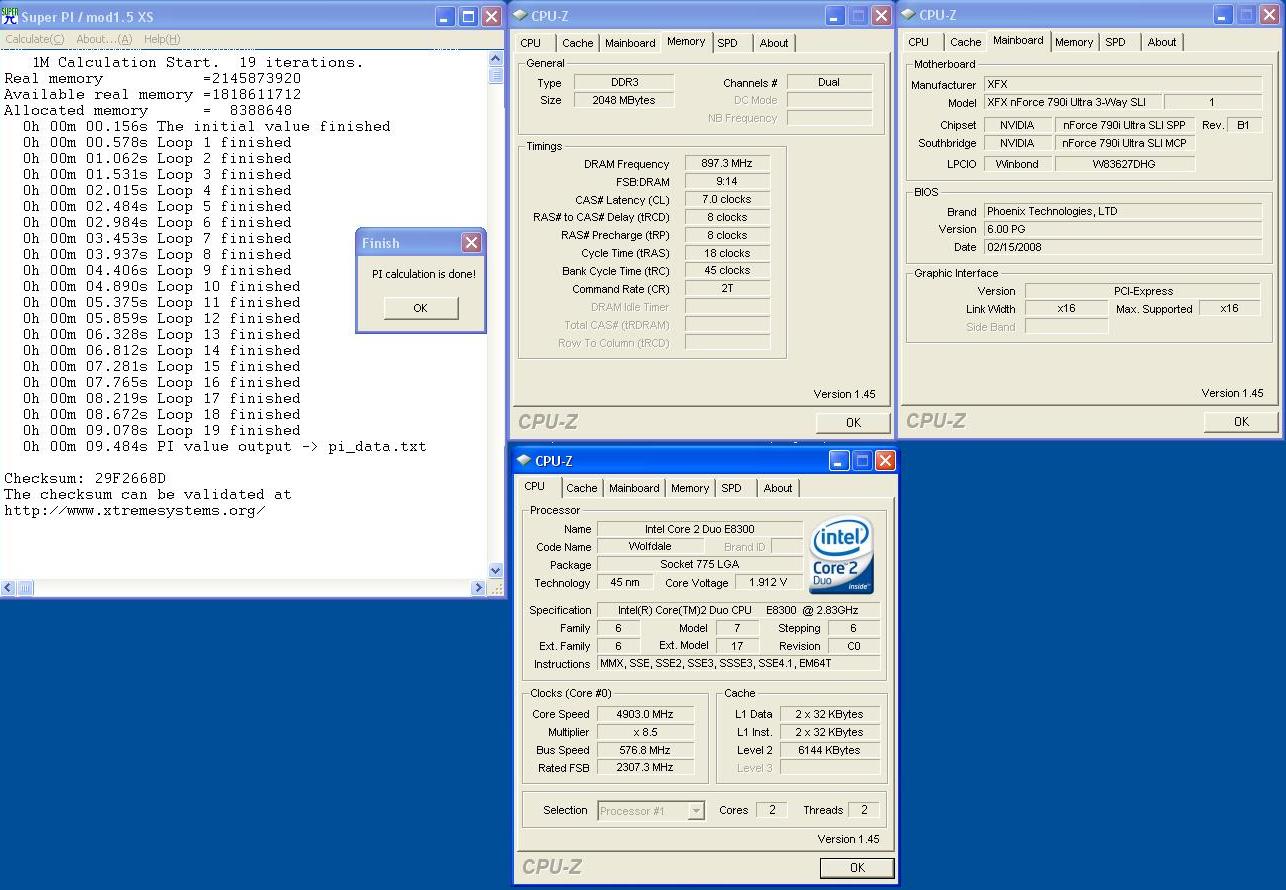Click the FSB:DRAM ratio 9:14
1286x890 pixels.
point(727,181)
